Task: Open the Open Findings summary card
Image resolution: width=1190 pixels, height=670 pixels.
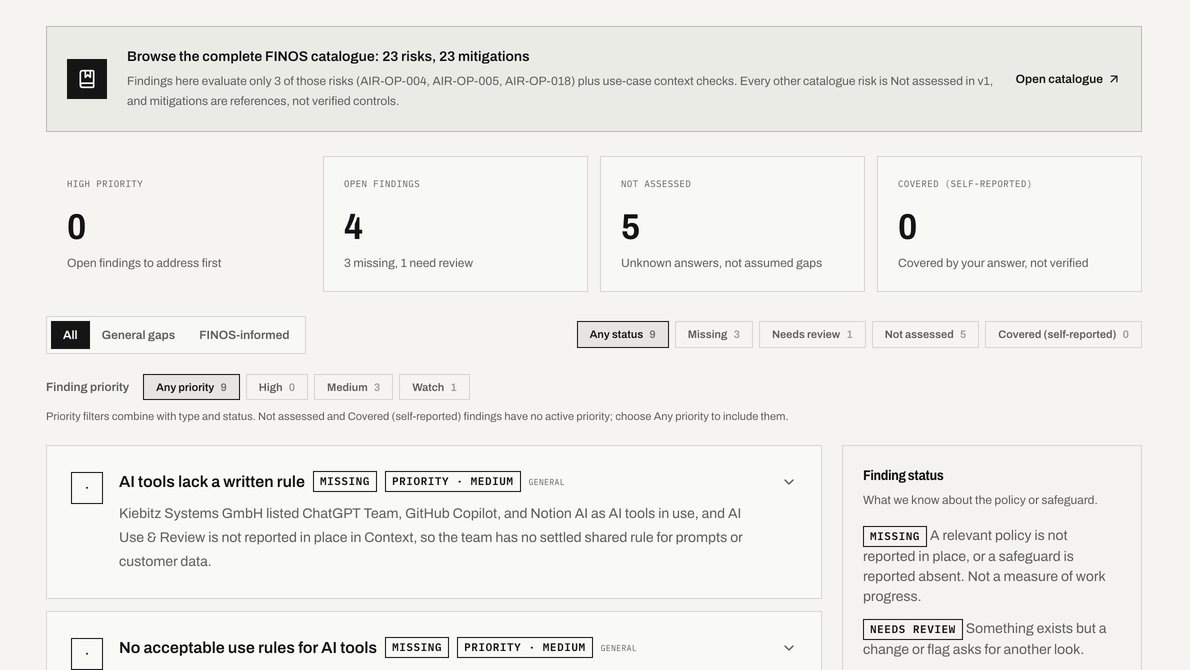Action: click(455, 224)
